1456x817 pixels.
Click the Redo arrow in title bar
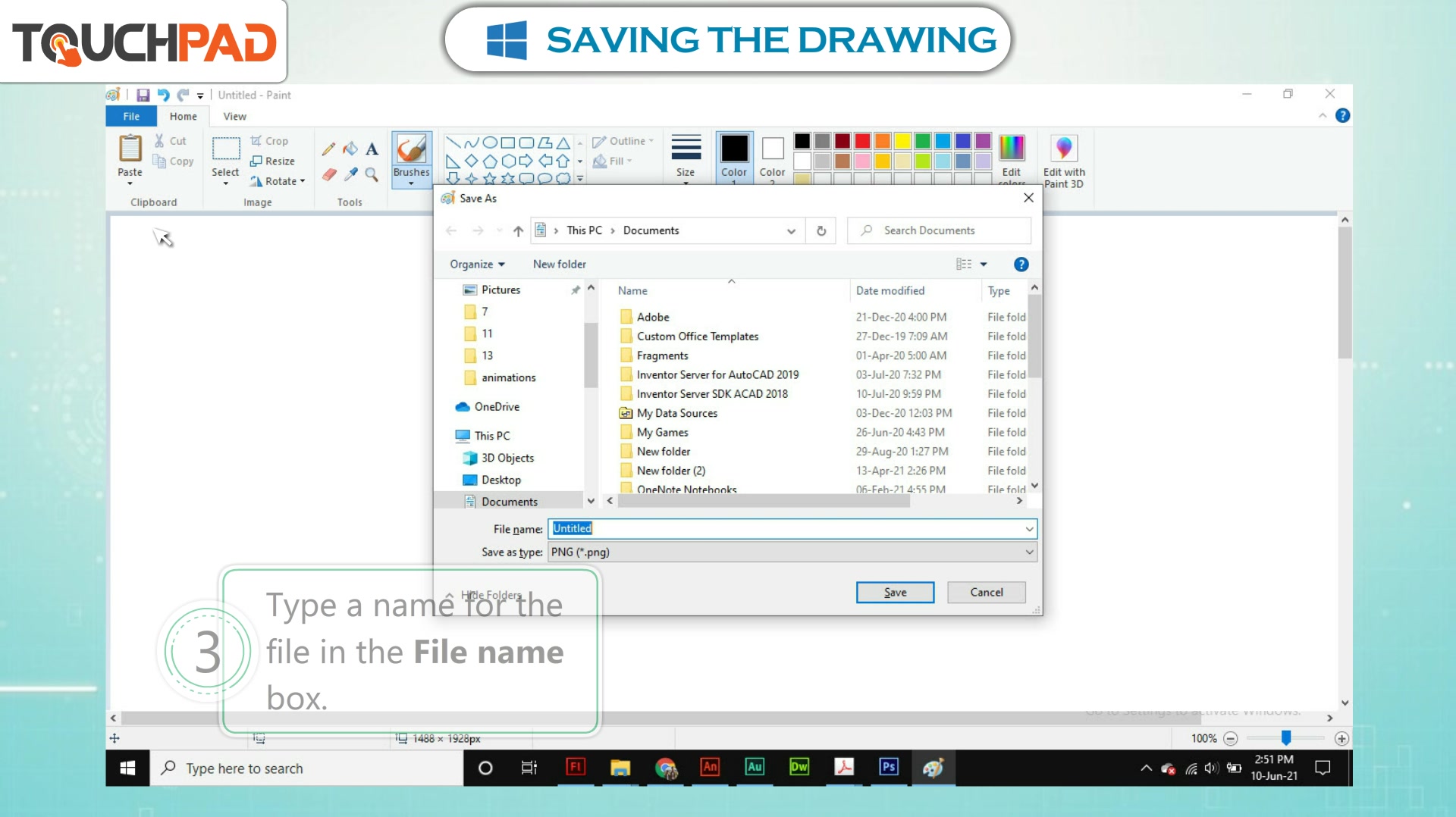(x=183, y=95)
